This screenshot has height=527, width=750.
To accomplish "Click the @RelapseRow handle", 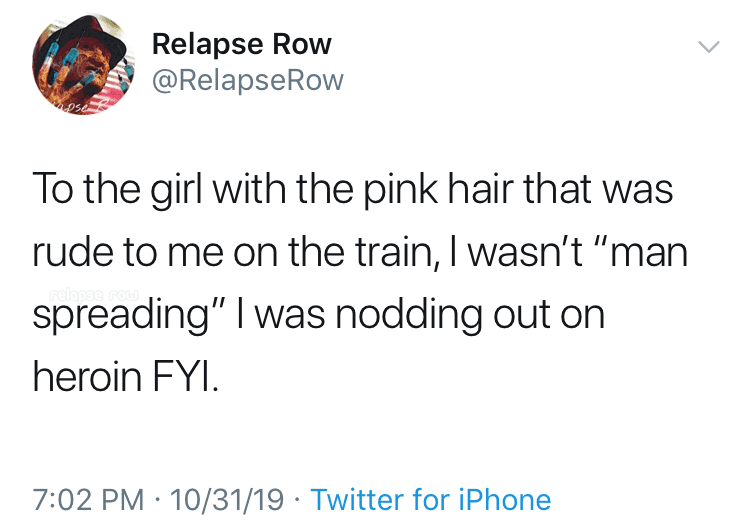I will pos(248,80).
